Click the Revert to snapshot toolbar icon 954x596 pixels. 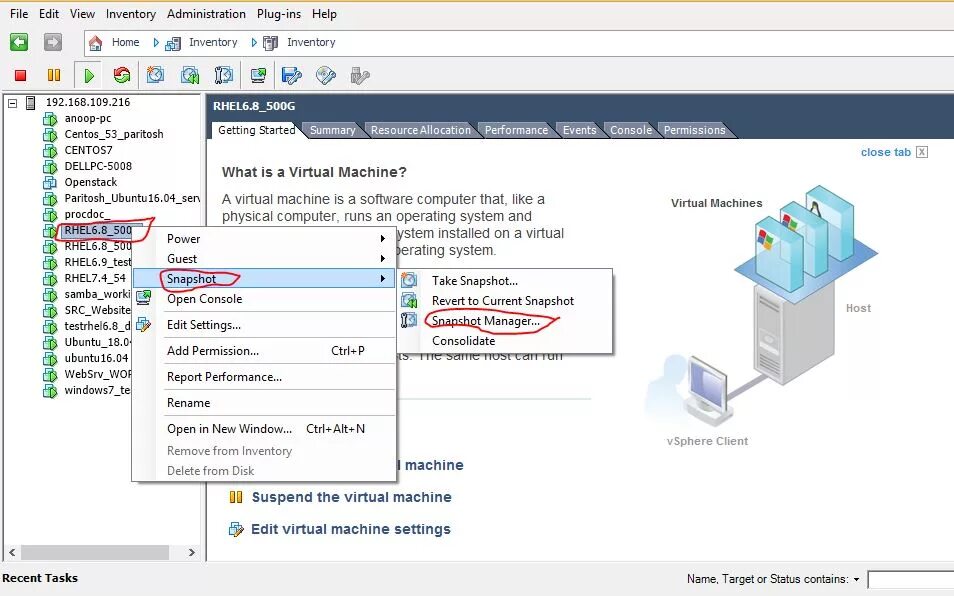pos(190,75)
